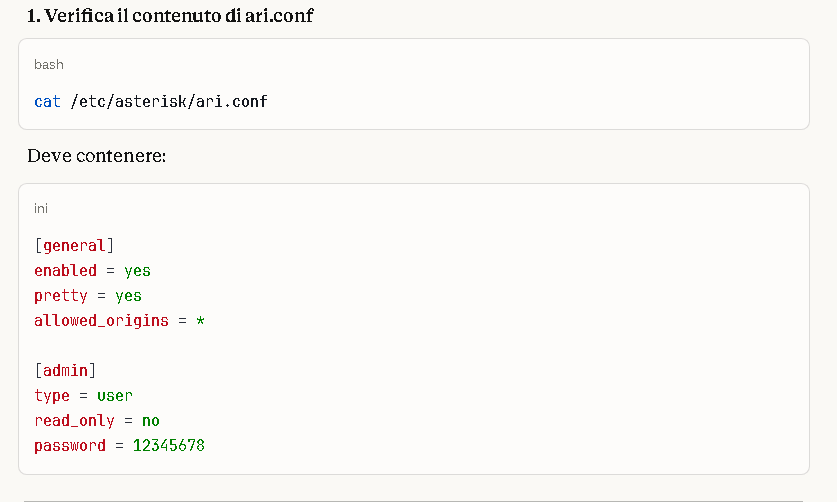This screenshot has height=502, width=837.
Task: Click the password value 12345678
Action: coord(169,446)
